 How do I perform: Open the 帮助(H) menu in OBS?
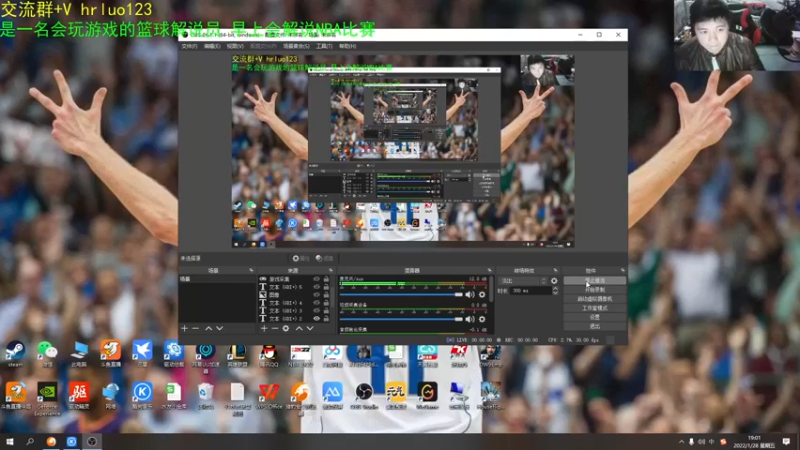tap(347, 46)
